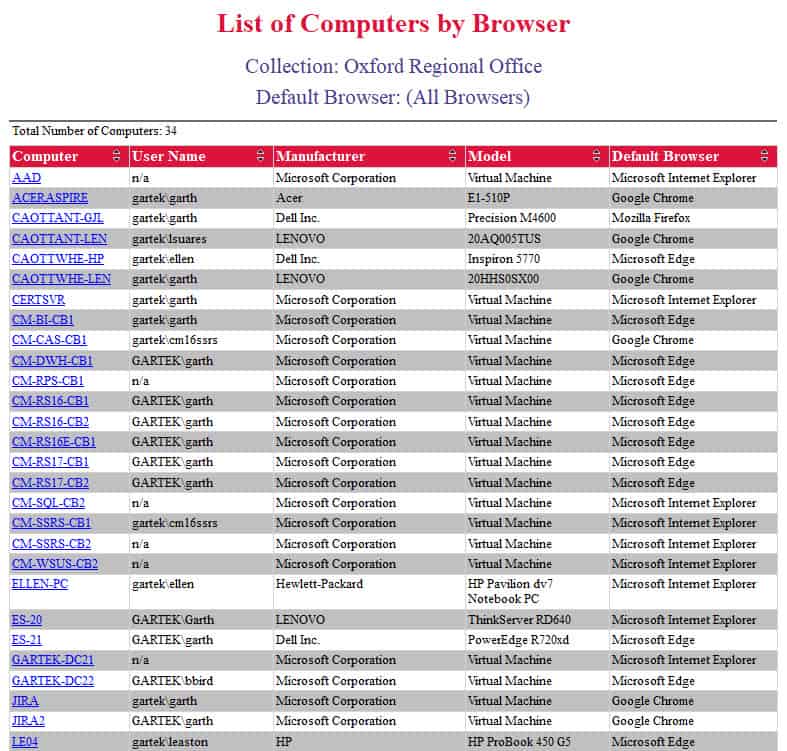This screenshot has width=787, height=751.
Task: Click the Computer column header label
Action: 45,156
